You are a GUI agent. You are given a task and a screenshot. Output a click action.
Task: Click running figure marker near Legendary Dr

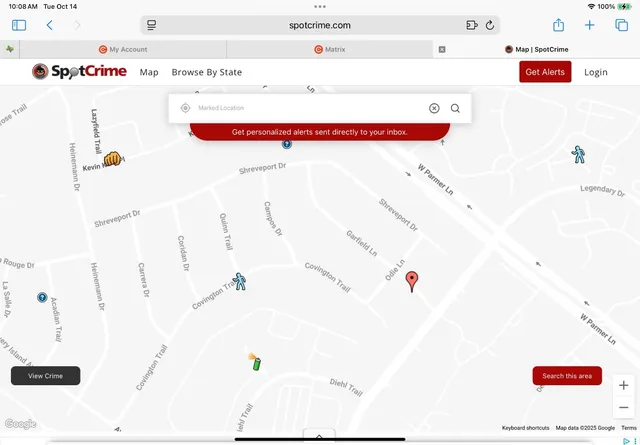coord(578,154)
